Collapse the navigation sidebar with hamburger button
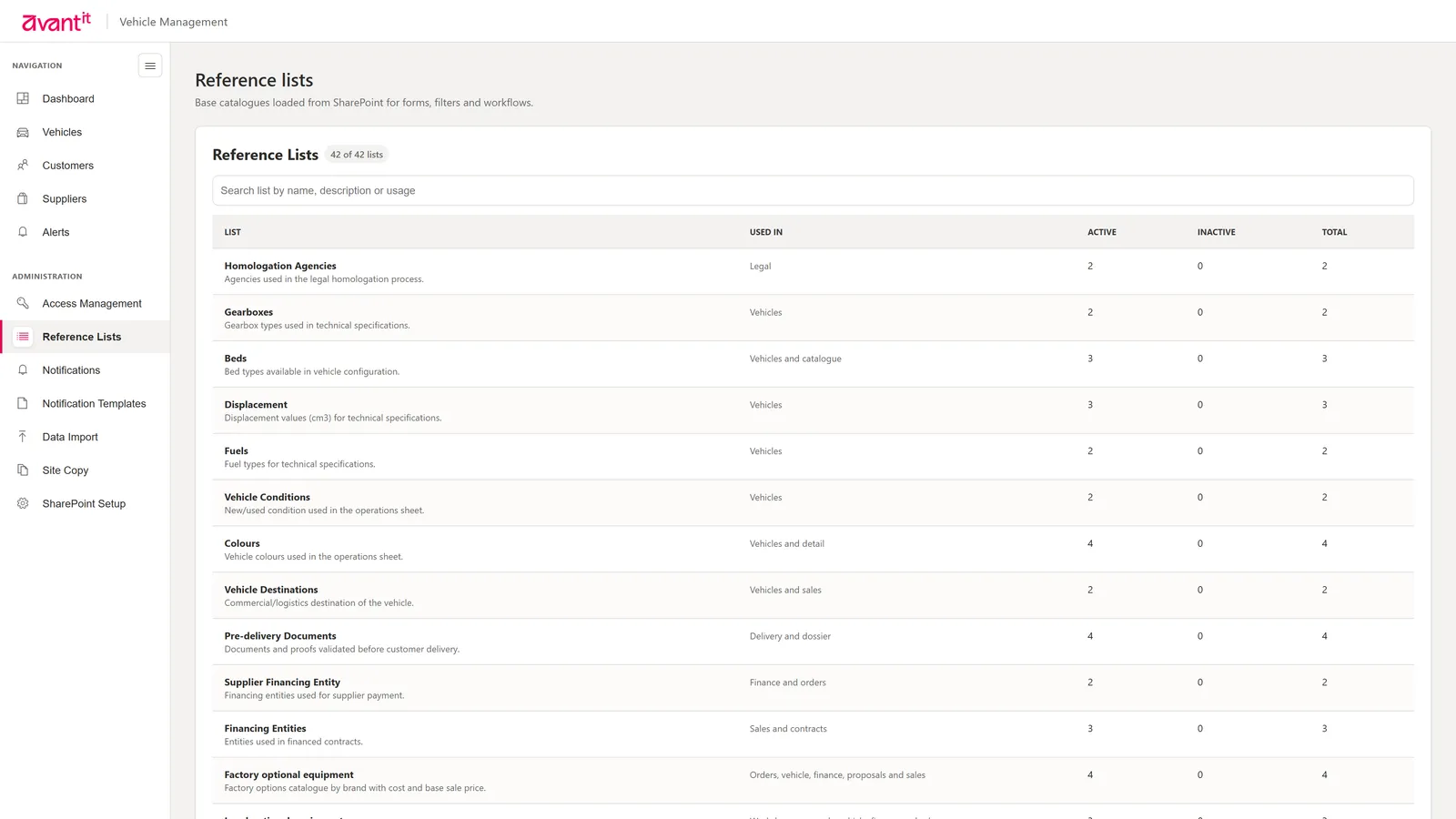Viewport: 1456px width, 819px height. (150, 66)
